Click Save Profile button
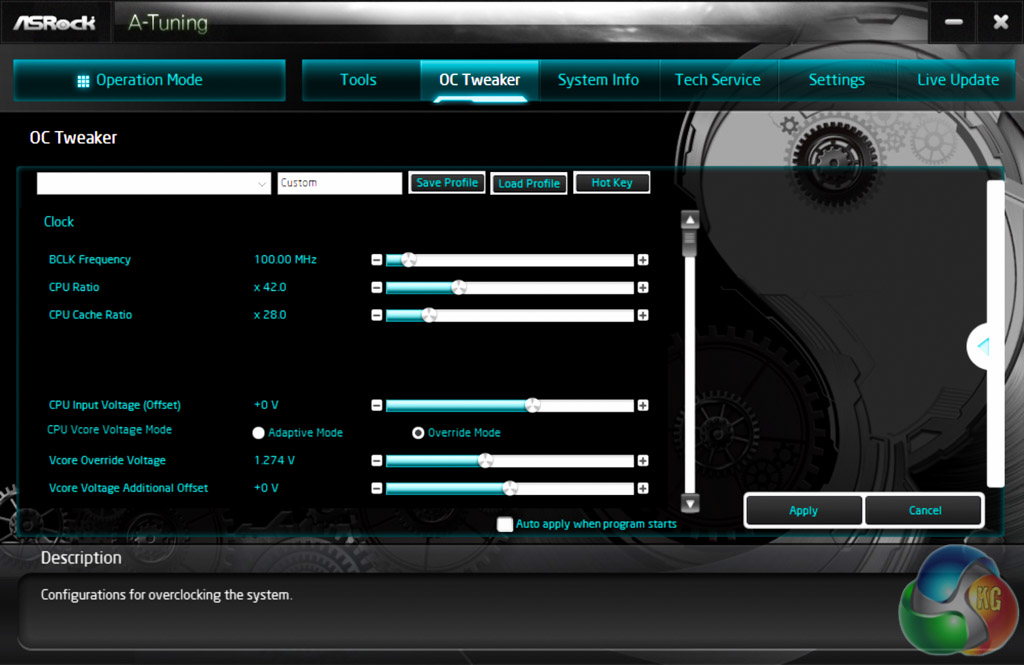Image resolution: width=1024 pixels, height=665 pixels. pos(447,183)
